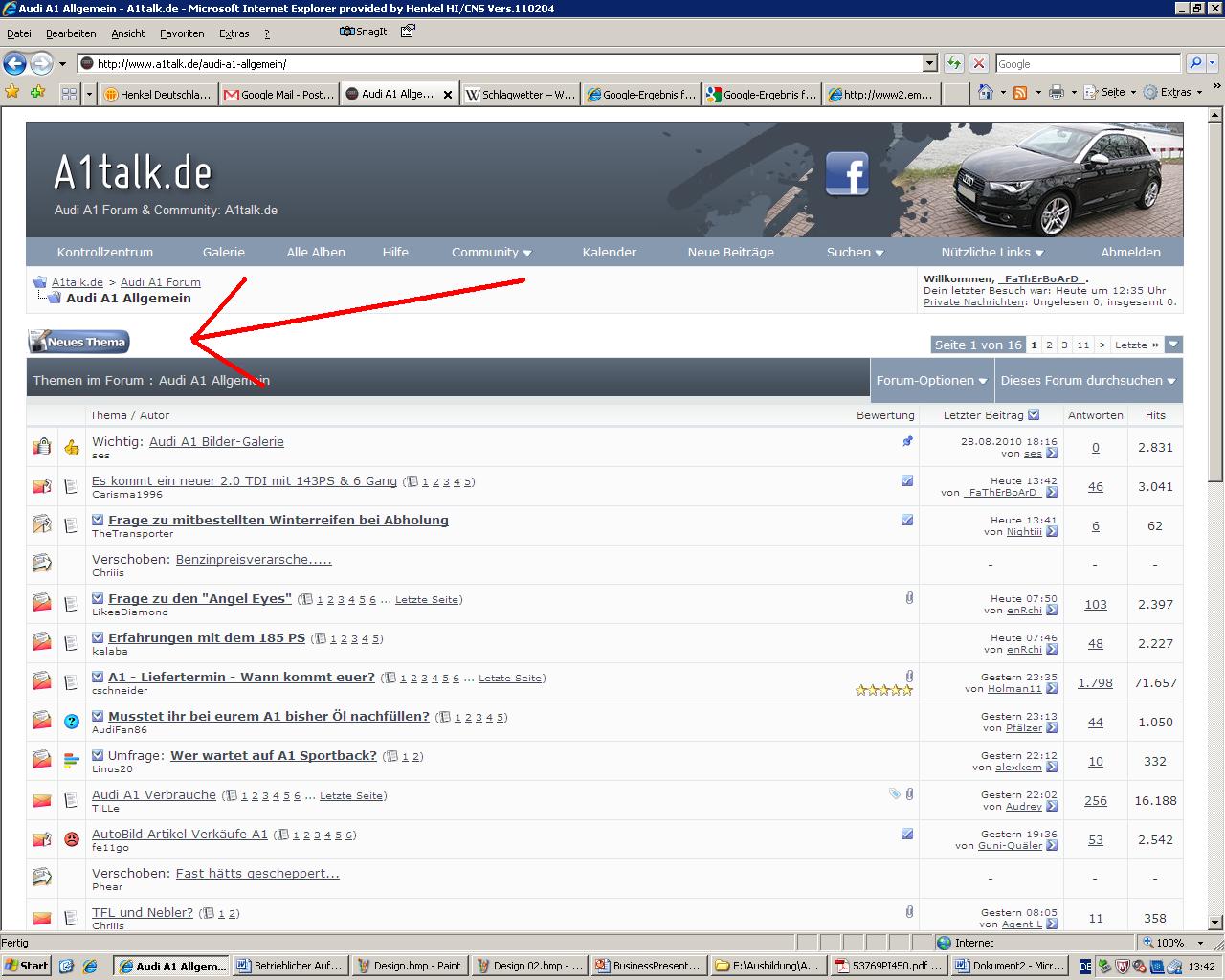Image resolution: width=1225 pixels, height=980 pixels.
Task: Open the Favoriten menu
Action: tap(182, 33)
